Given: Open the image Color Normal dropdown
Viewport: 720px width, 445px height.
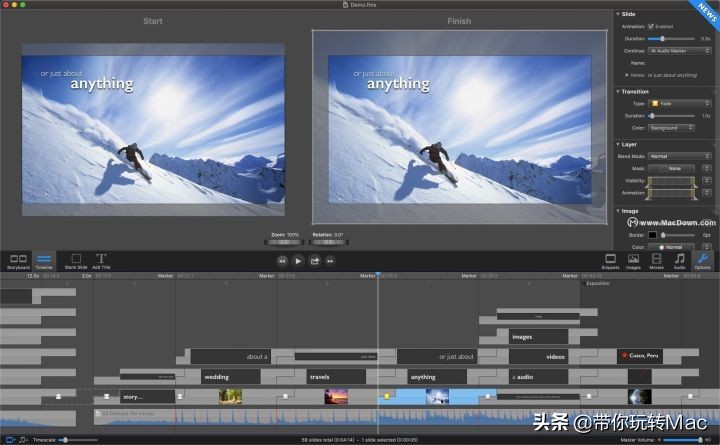Looking at the screenshot, I should (671, 247).
